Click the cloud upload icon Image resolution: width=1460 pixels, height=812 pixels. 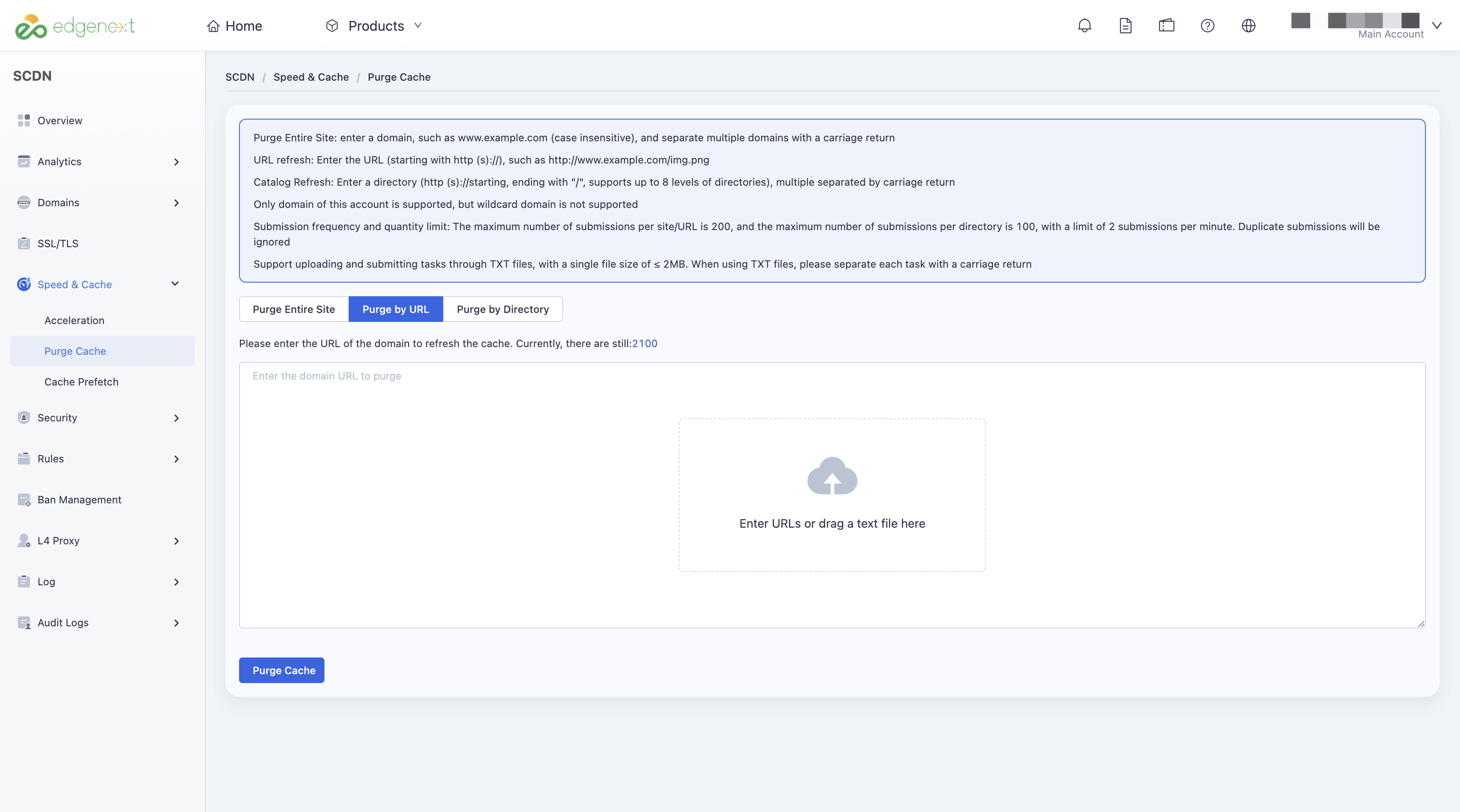[x=832, y=476]
